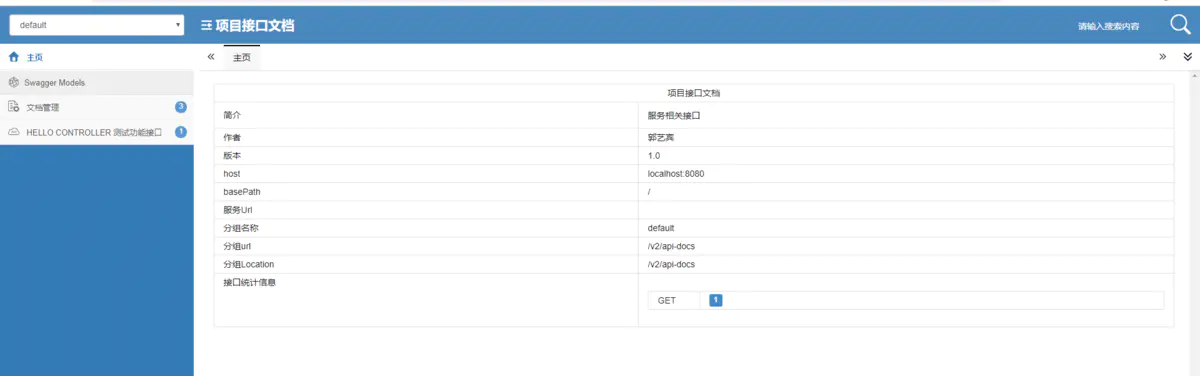Click the hamburger menu icon beside 项目接口文档

click(206, 25)
